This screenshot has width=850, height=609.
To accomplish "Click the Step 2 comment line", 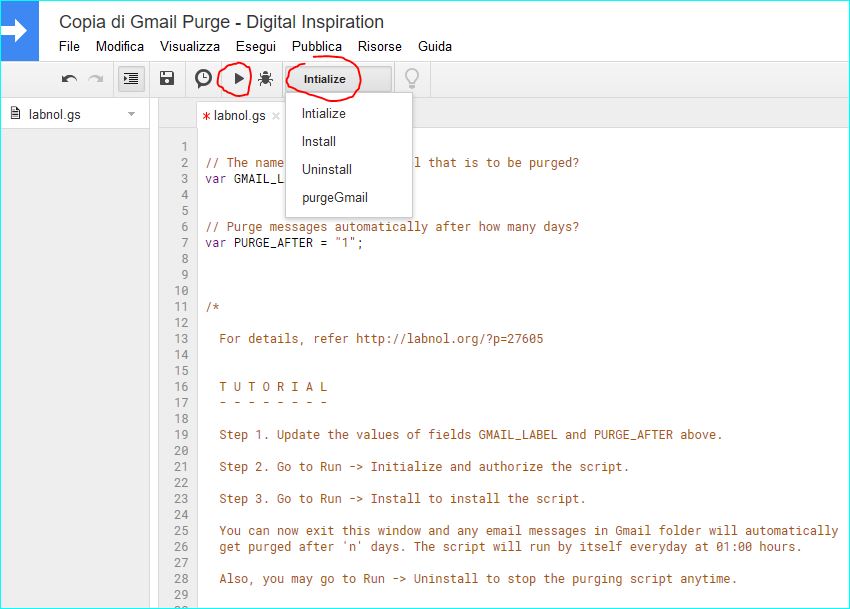I will [424, 467].
